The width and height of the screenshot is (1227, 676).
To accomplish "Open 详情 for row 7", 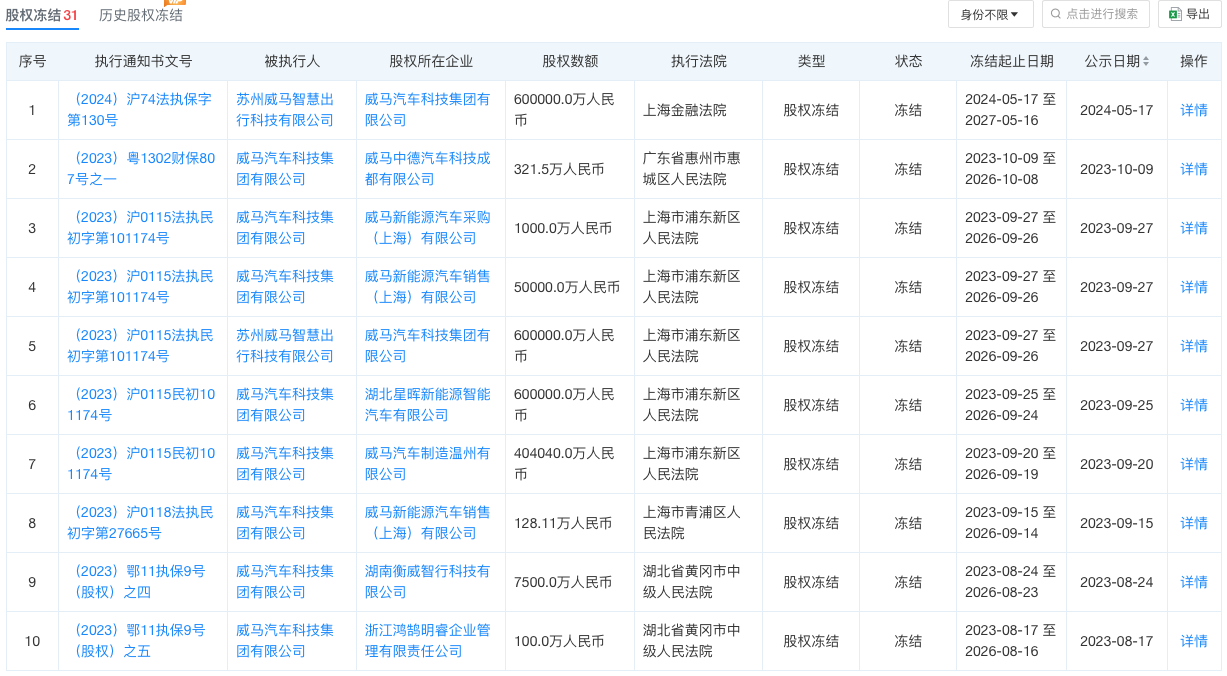I will (1194, 464).
